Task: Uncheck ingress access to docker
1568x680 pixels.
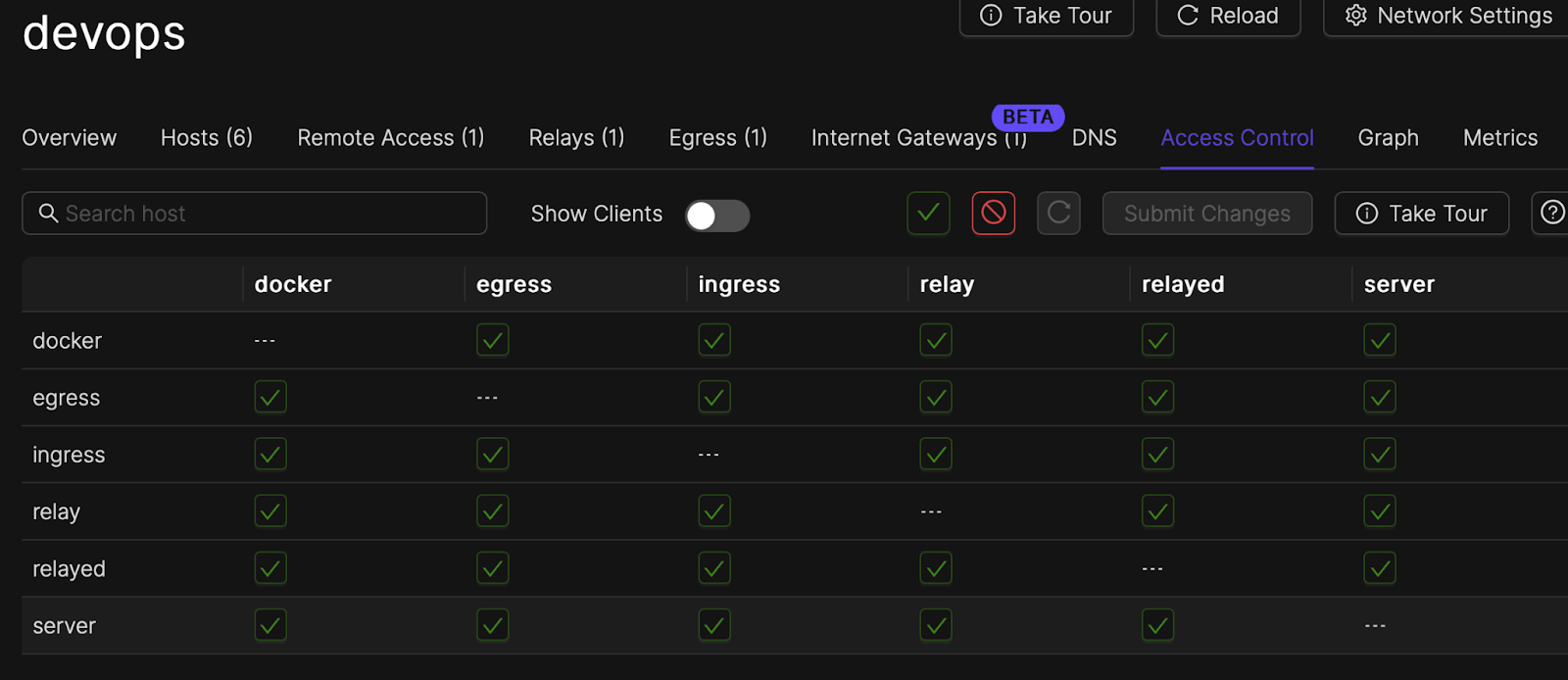Action: click(x=269, y=454)
